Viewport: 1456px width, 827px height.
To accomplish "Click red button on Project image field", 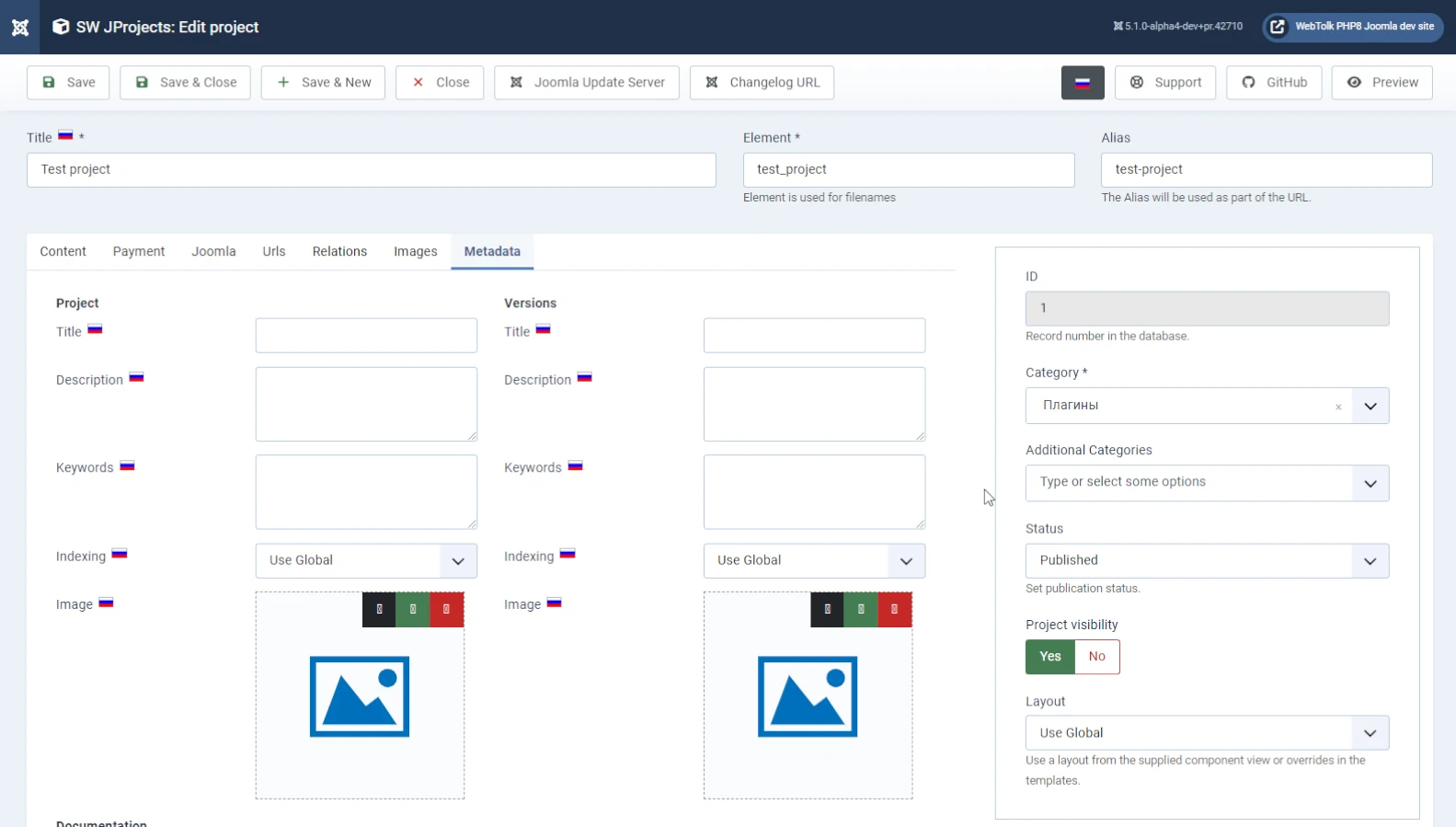I will pyautogui.click(x=447, y=609).
